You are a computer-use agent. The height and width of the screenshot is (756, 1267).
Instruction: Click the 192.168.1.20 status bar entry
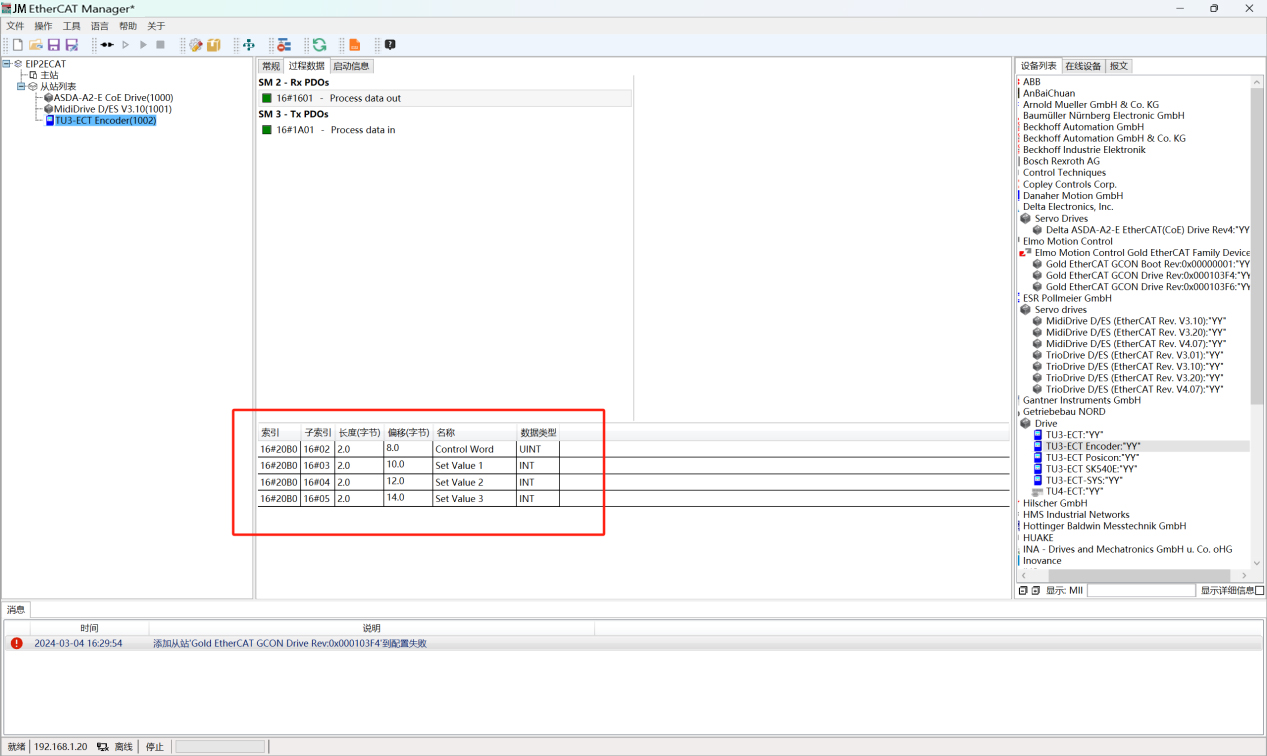pos(61,747)
